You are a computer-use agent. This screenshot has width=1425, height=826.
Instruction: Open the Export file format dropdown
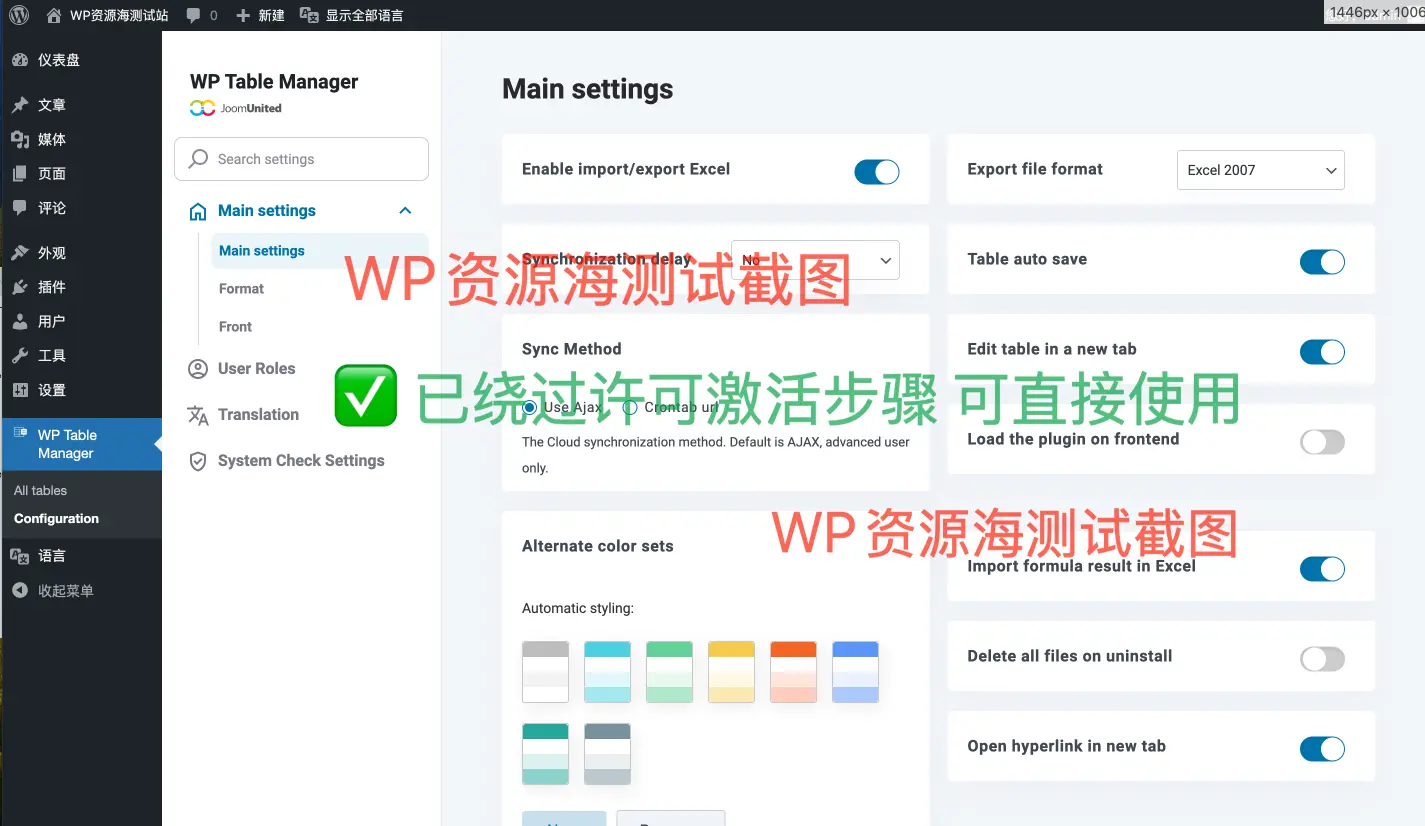point(1261,170)
